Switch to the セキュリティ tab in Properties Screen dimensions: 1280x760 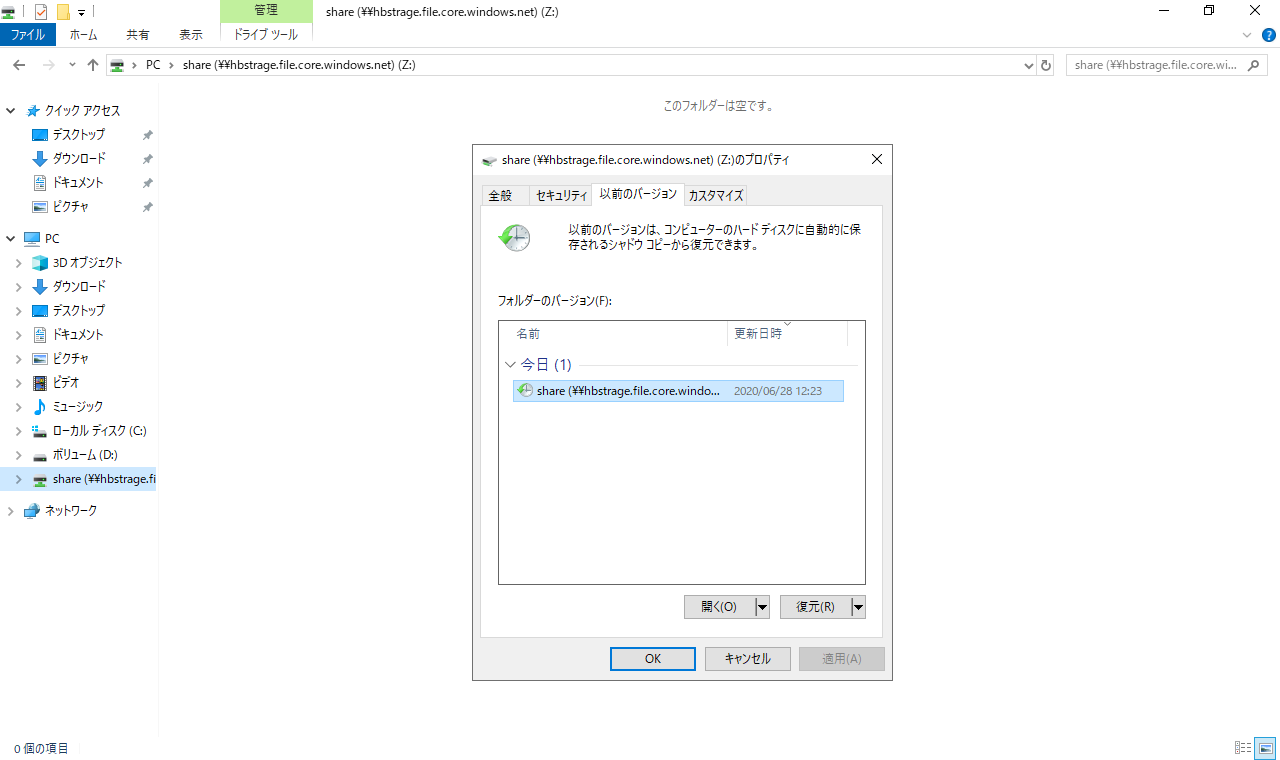[561, 196]
